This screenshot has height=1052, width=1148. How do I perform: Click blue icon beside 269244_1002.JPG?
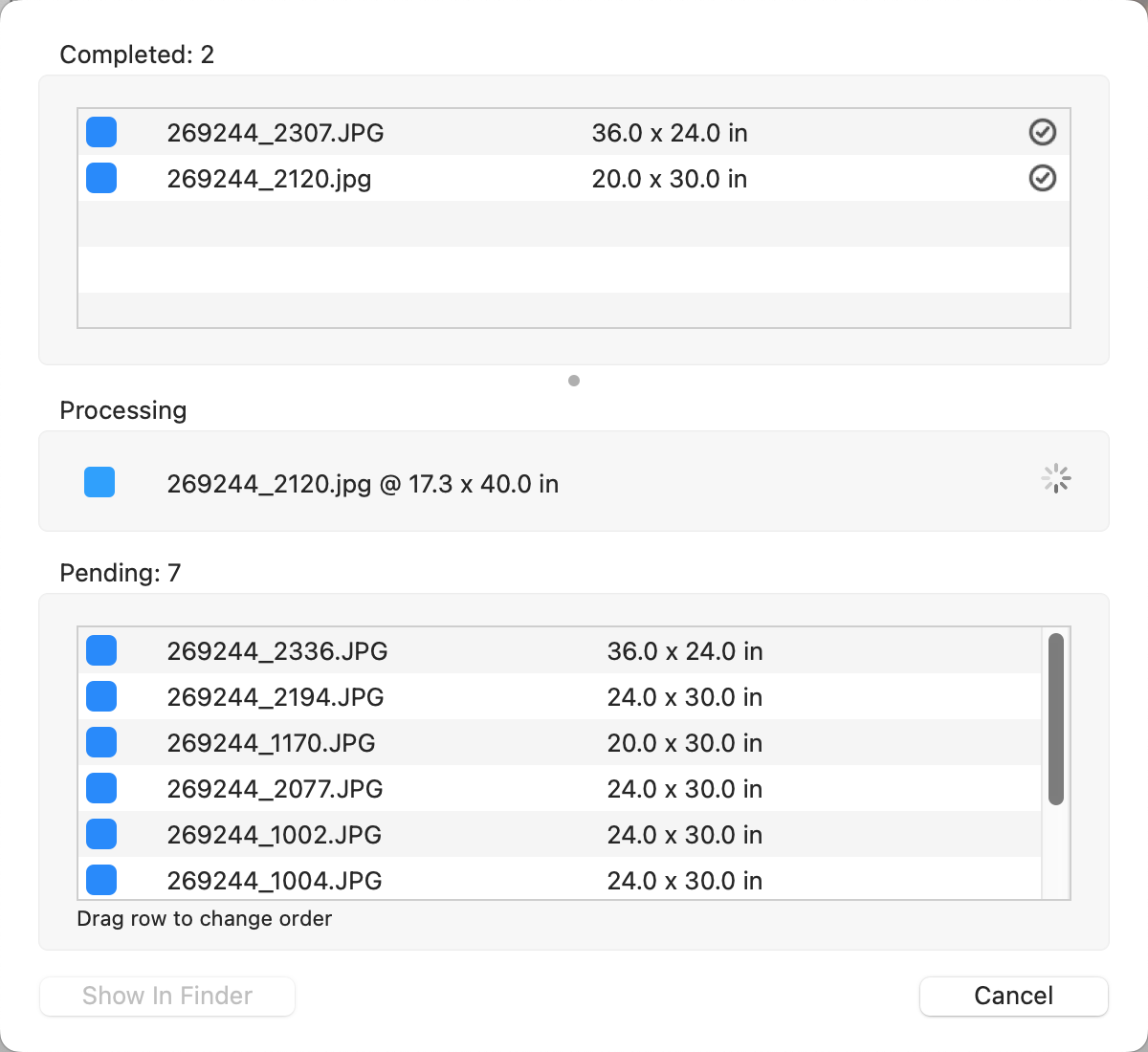click(x=101, y=834)
